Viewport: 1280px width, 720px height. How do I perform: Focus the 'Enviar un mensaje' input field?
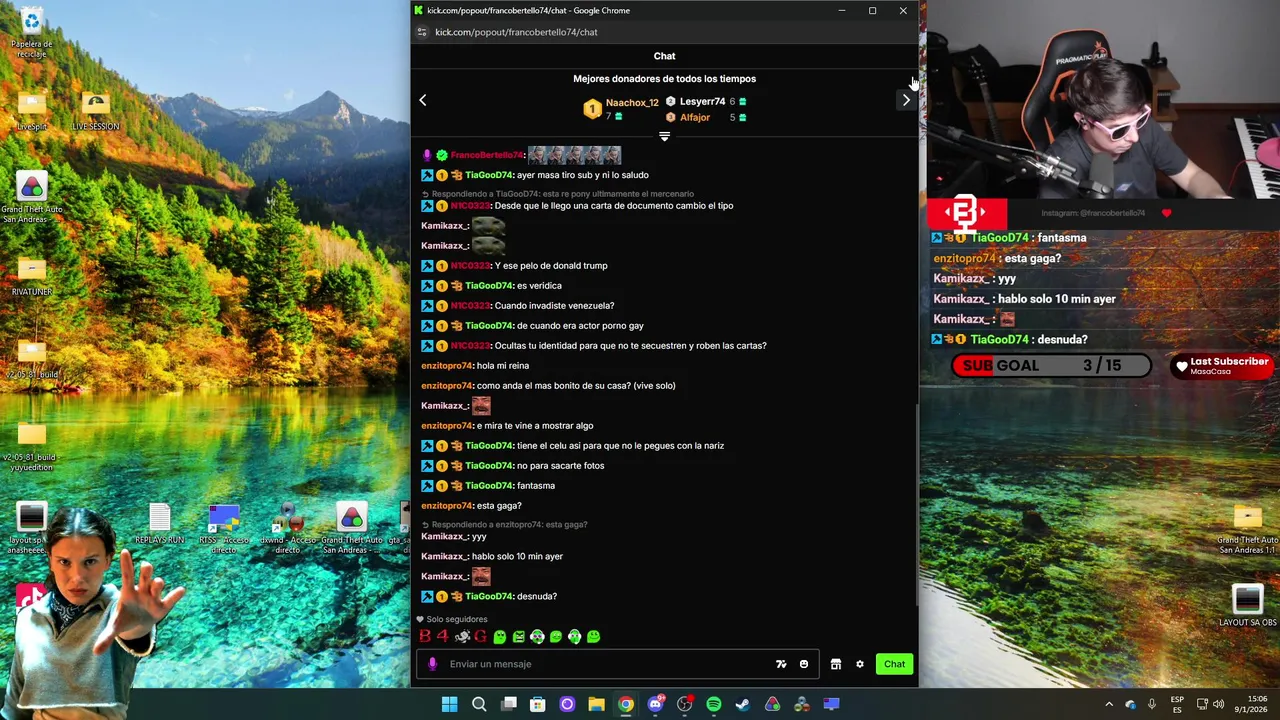point(618,664)
